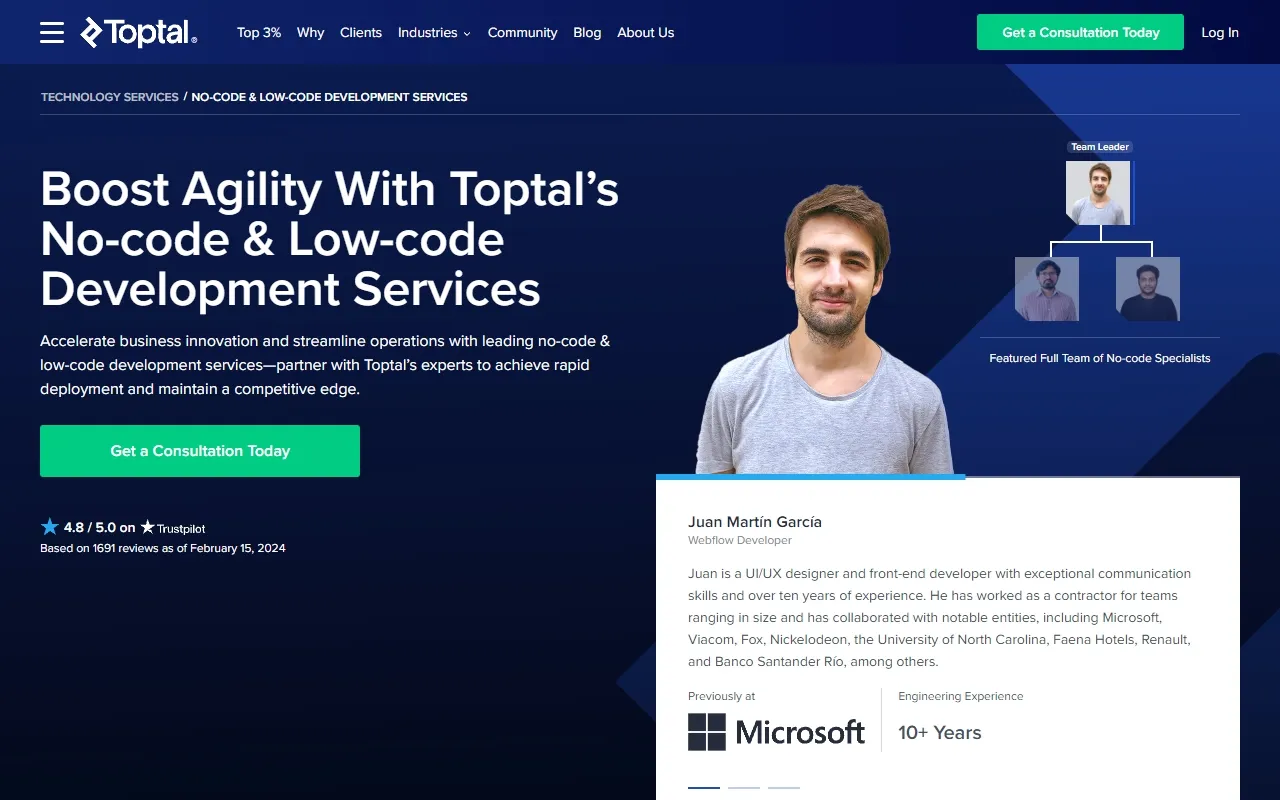Select the About Us menu item
This screenshot has width=1280, height=800.
point(645,32)
